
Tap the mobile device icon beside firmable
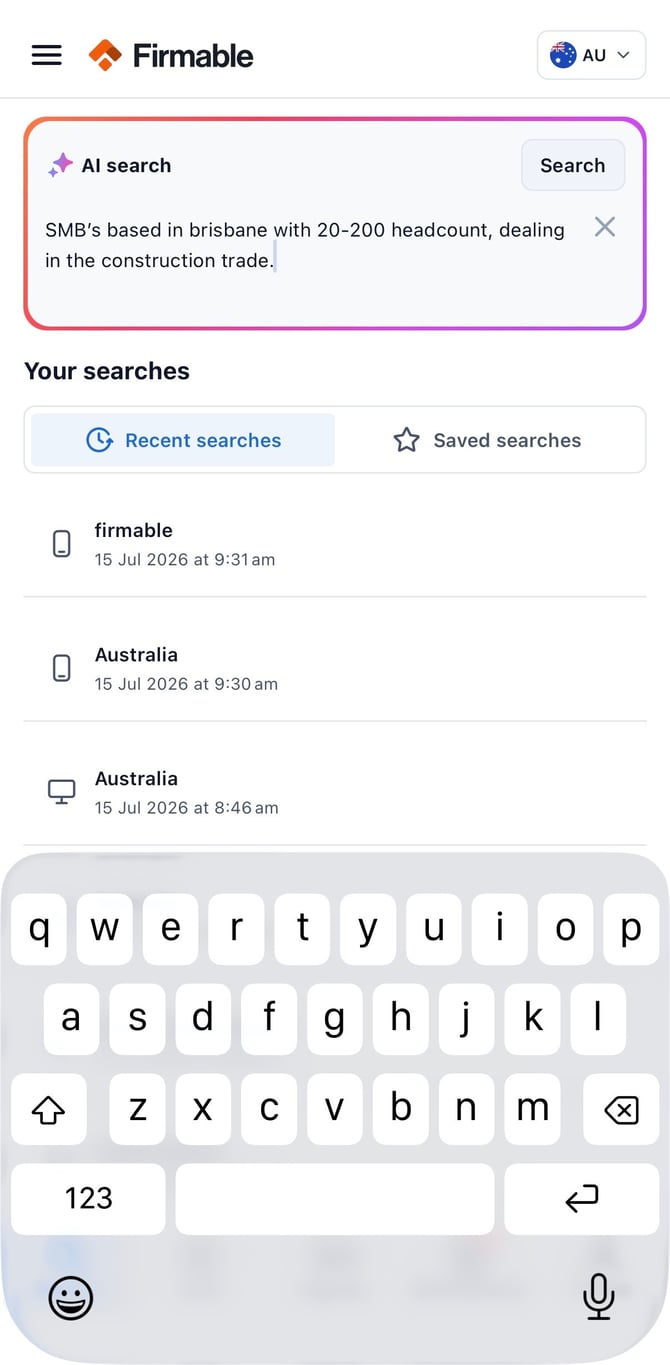[62, 544]
